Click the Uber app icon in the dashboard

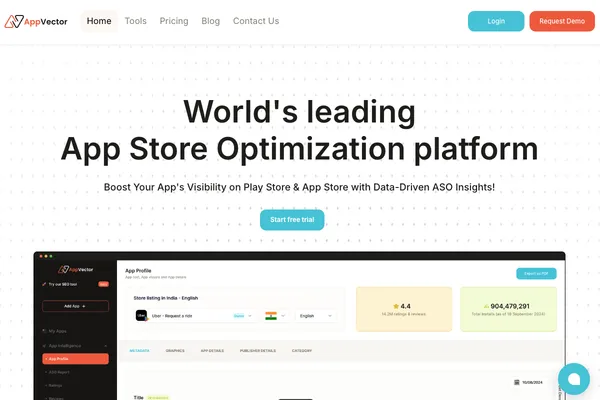pos(141,315)
